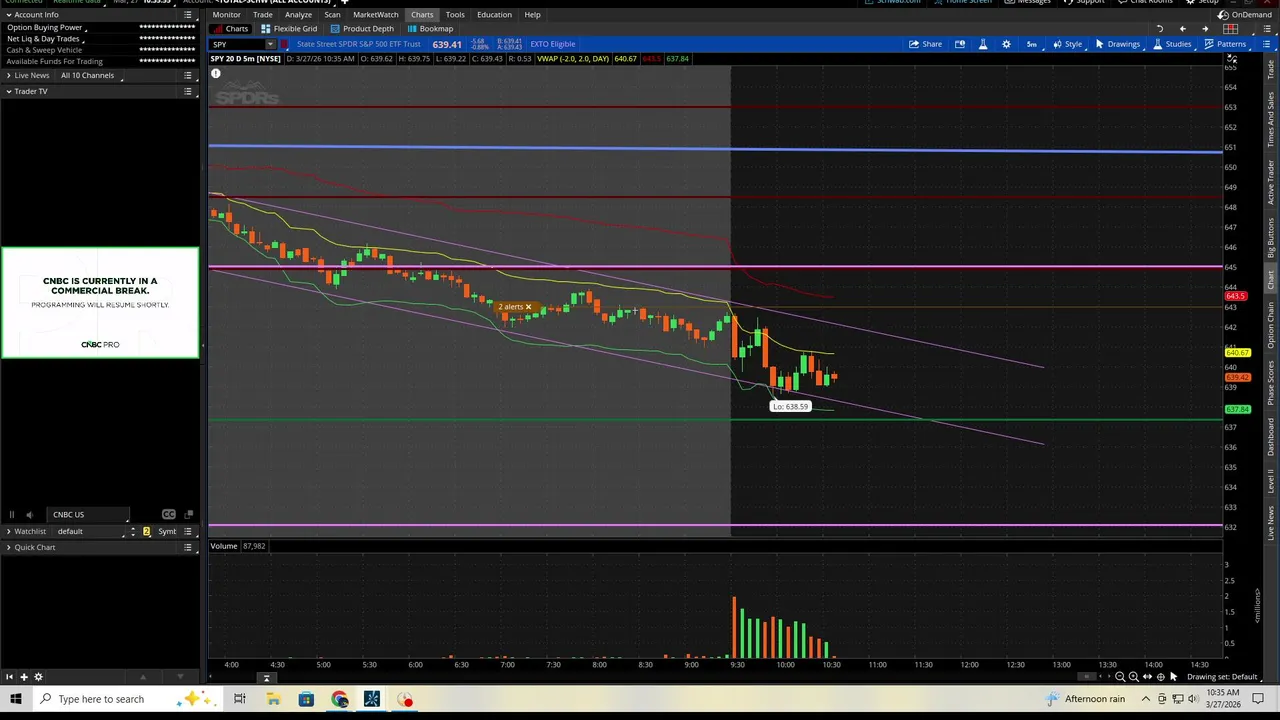The width and height of the screenshot is (1280, 720).
Task: Open sidebar settings gear icon
Action: pyautogui.click(x=39, y=677)
